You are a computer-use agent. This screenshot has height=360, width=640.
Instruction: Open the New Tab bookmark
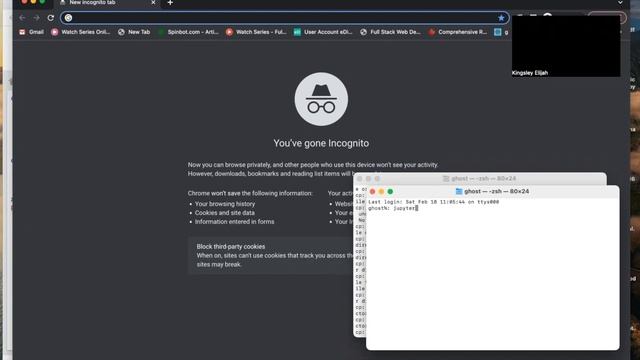(x=134, y=32)
